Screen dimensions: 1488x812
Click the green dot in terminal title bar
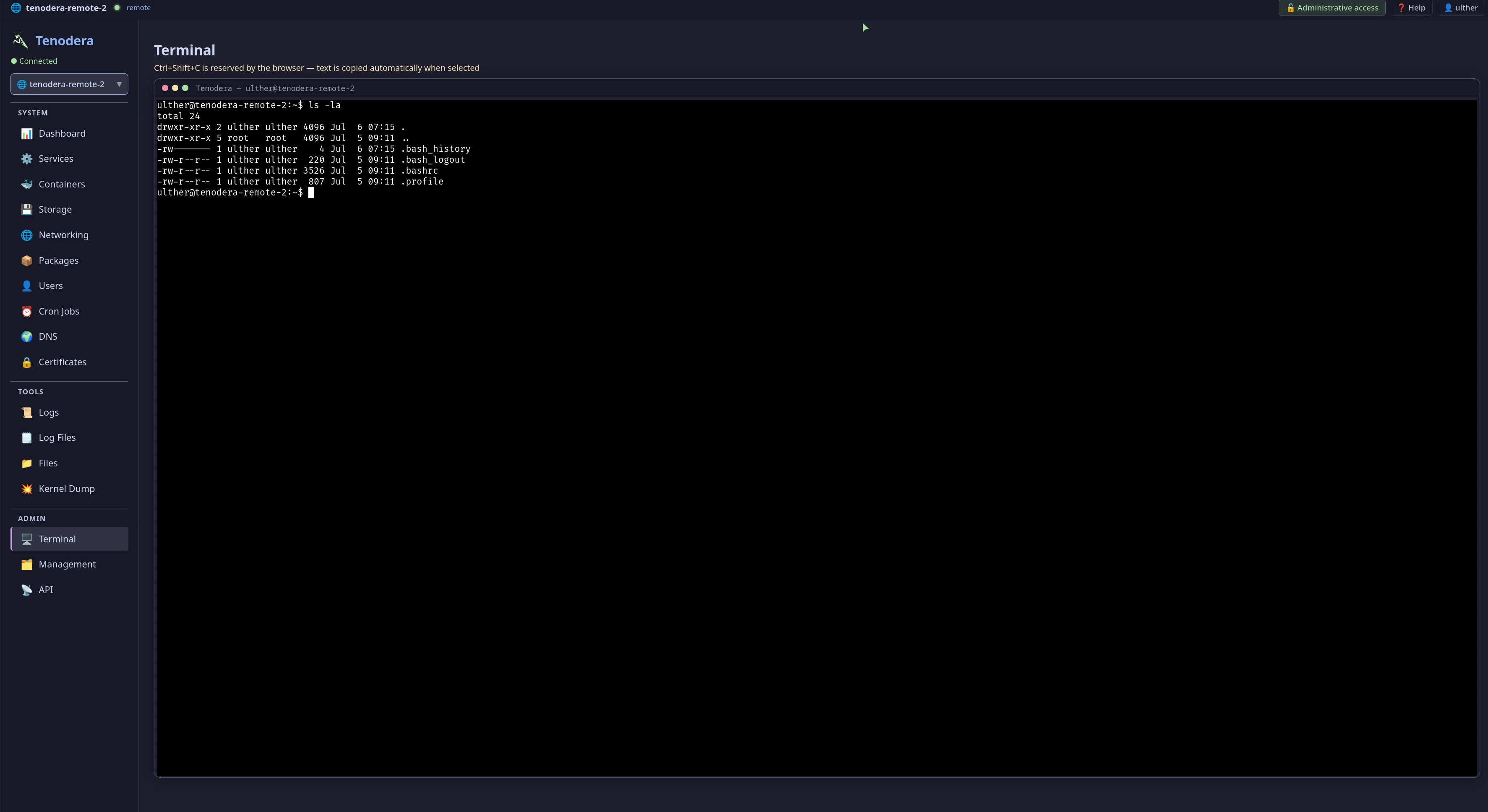(x=185, y=88)
